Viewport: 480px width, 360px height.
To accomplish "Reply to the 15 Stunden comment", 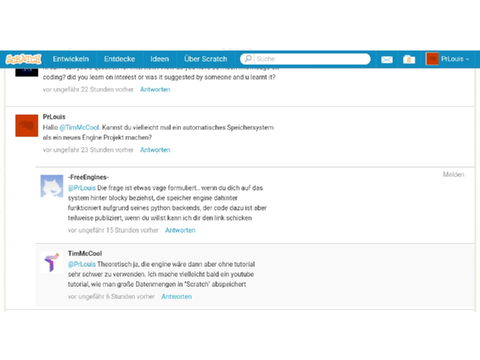I will coord(180,230).
